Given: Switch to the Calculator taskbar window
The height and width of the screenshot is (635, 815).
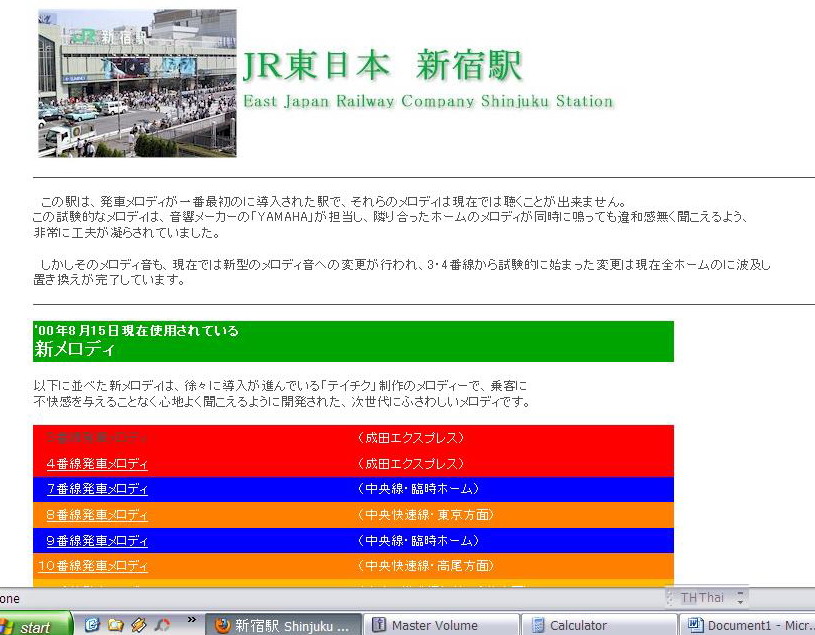Looking at the screenshot, I should click(599, 625).
